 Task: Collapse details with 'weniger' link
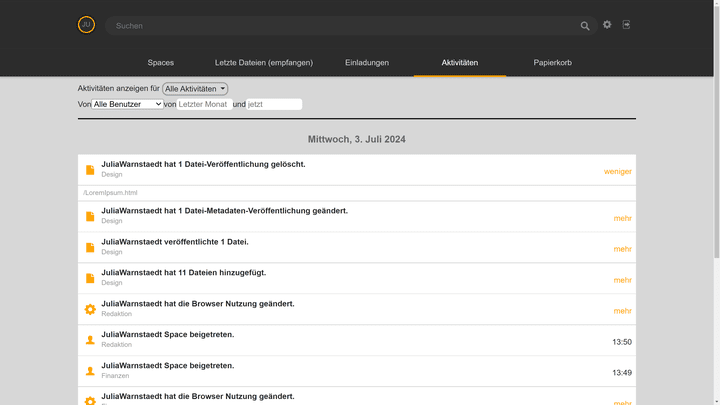tap(617, 171)
